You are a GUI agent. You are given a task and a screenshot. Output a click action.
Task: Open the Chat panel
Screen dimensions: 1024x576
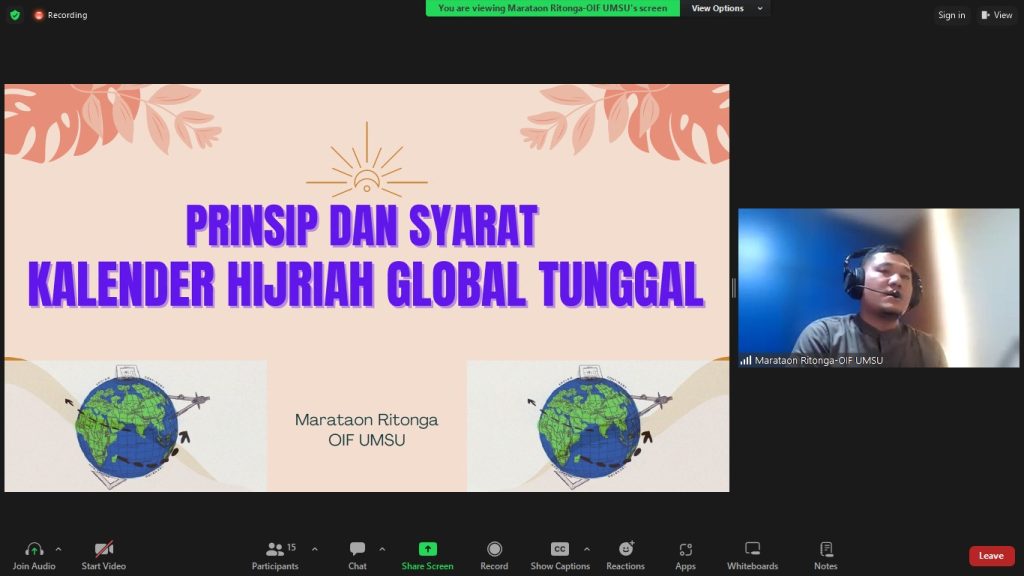pyautogui.click(x=357, y=555)
